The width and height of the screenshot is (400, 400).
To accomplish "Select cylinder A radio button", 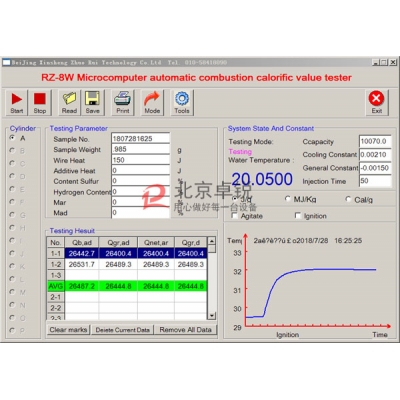I will pyautogui.click(x=13, y=138).
